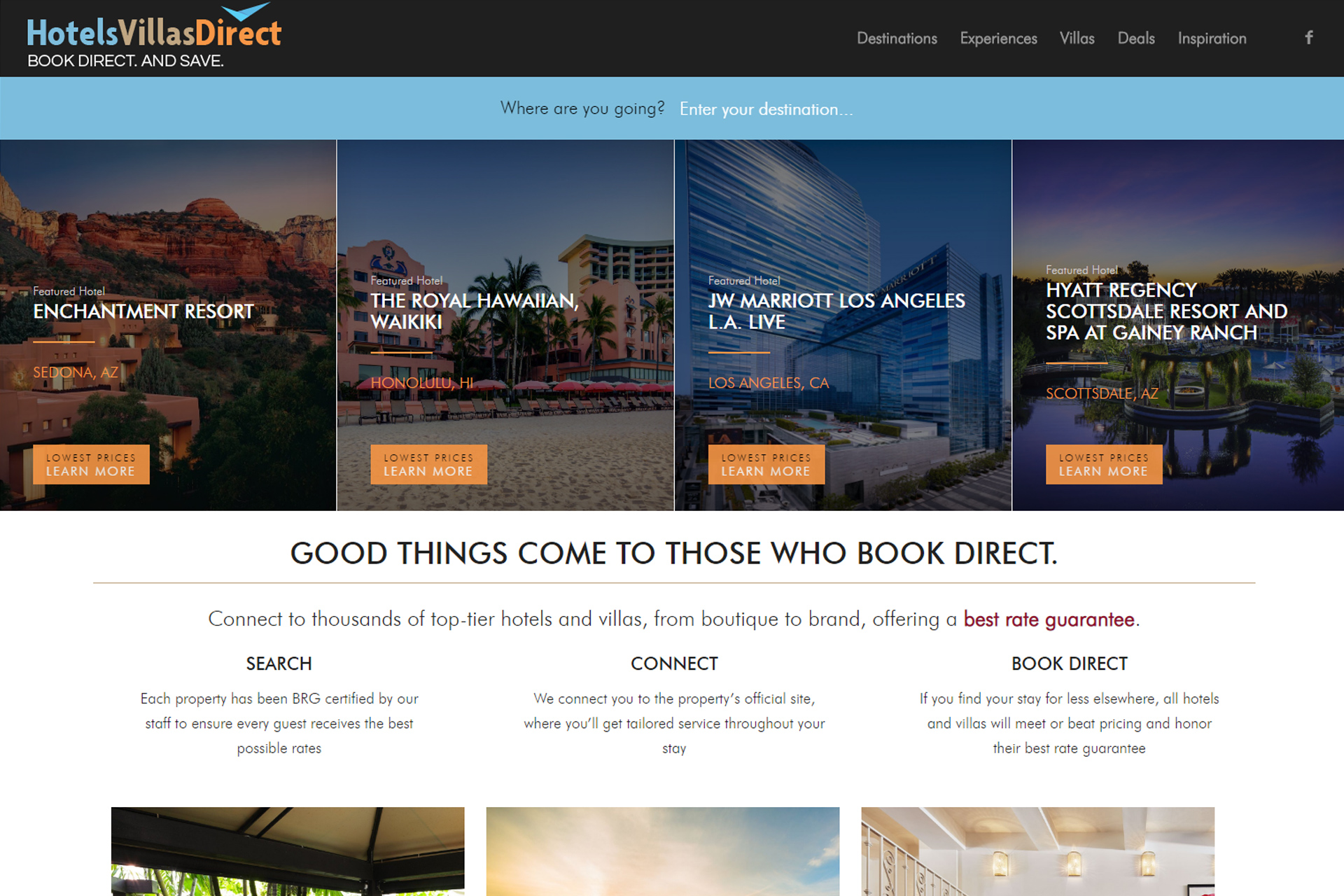Open the Destinations menu
This screenshot has height=896, width=1344.
[897, 38]
